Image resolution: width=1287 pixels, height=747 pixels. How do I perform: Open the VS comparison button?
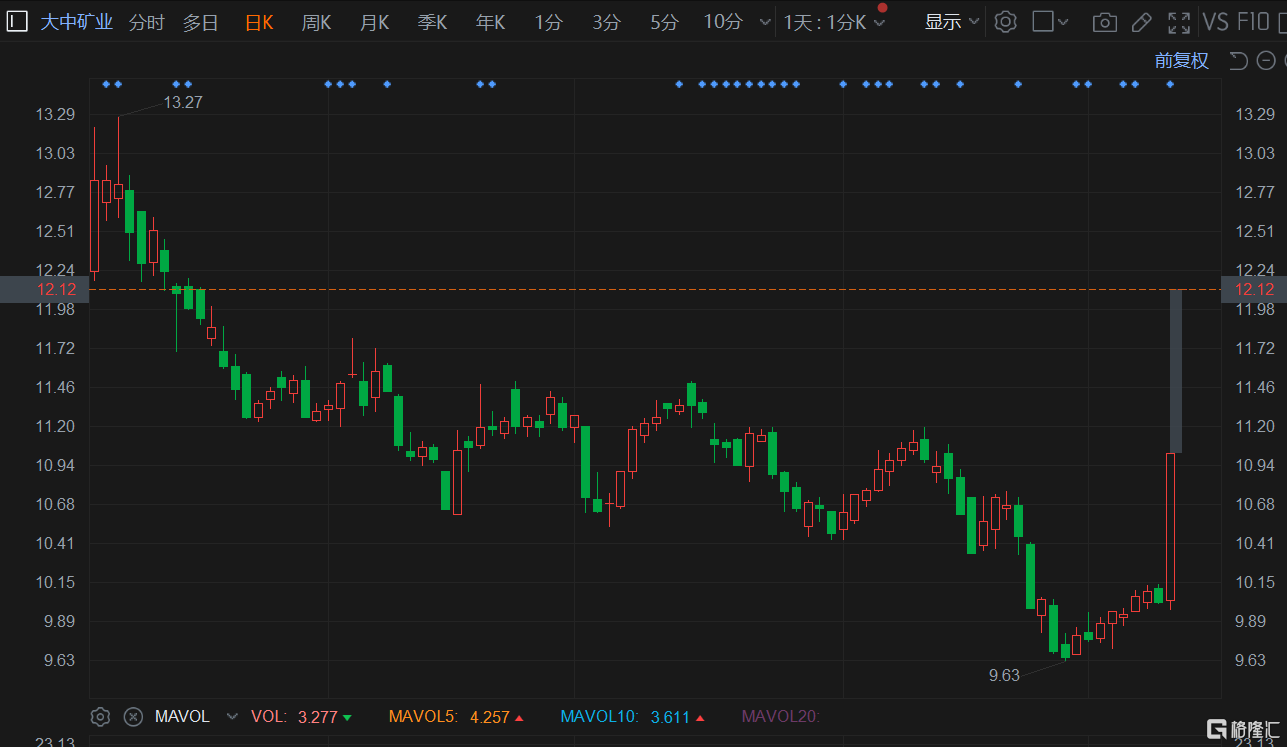coord(1215,22)
